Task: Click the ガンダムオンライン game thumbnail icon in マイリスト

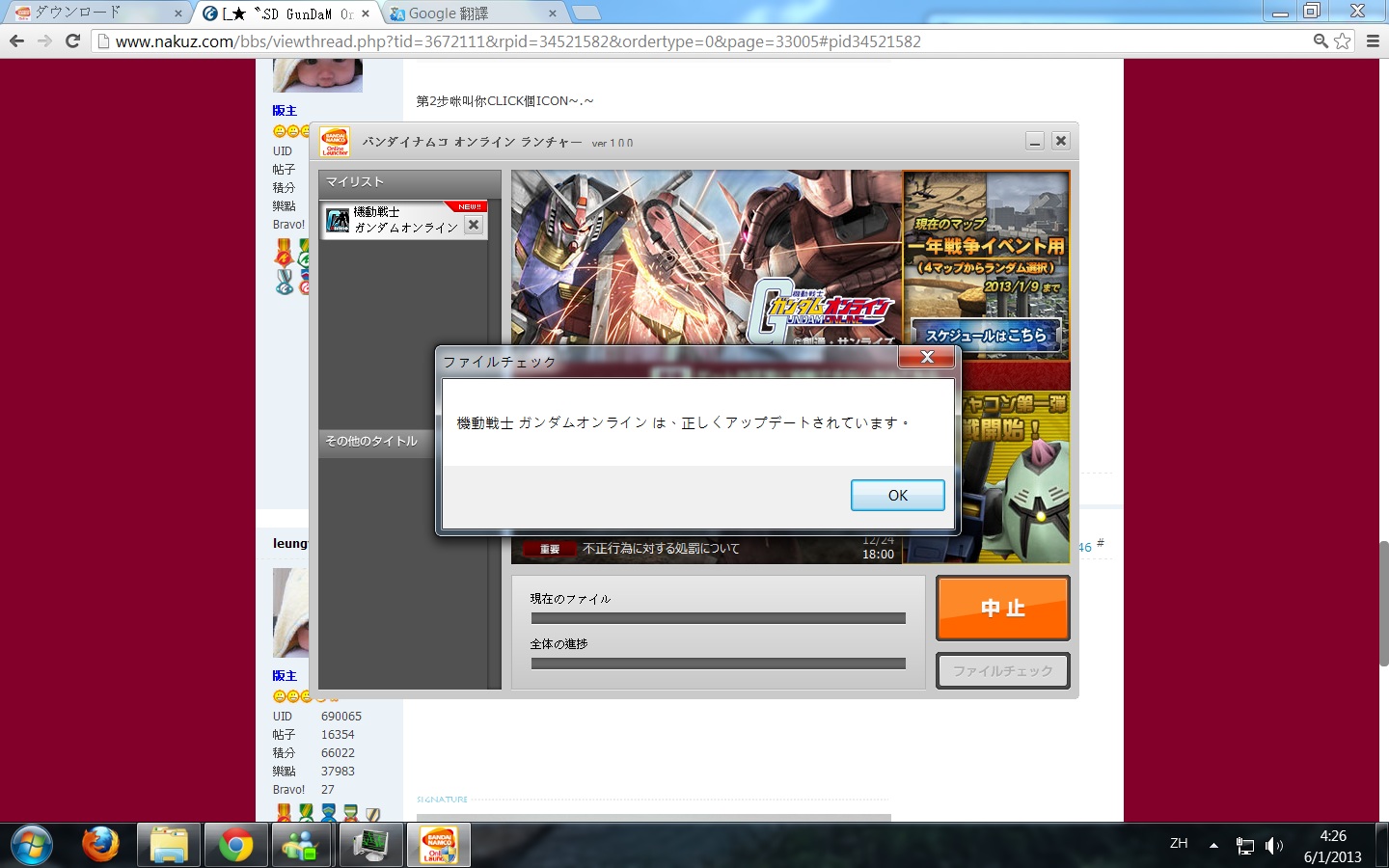Action: coord(338,221)
